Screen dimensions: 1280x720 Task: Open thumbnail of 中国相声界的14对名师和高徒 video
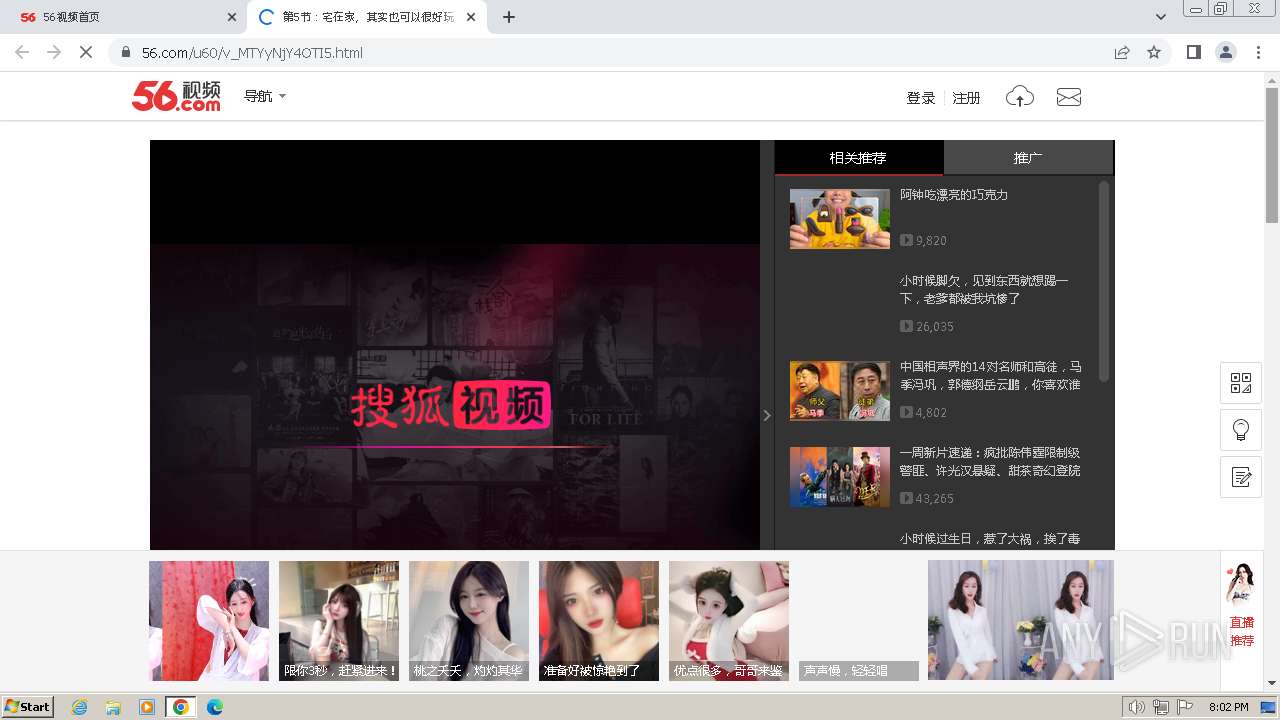tap(840, 391)
